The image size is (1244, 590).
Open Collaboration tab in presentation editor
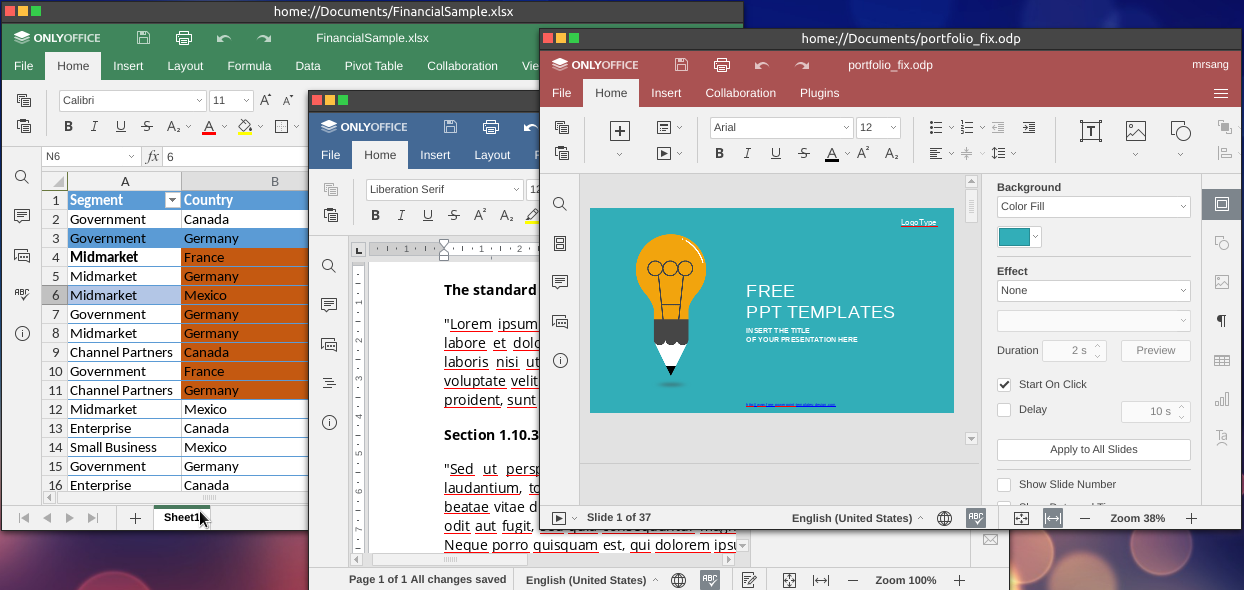click(x=741, y=93)
